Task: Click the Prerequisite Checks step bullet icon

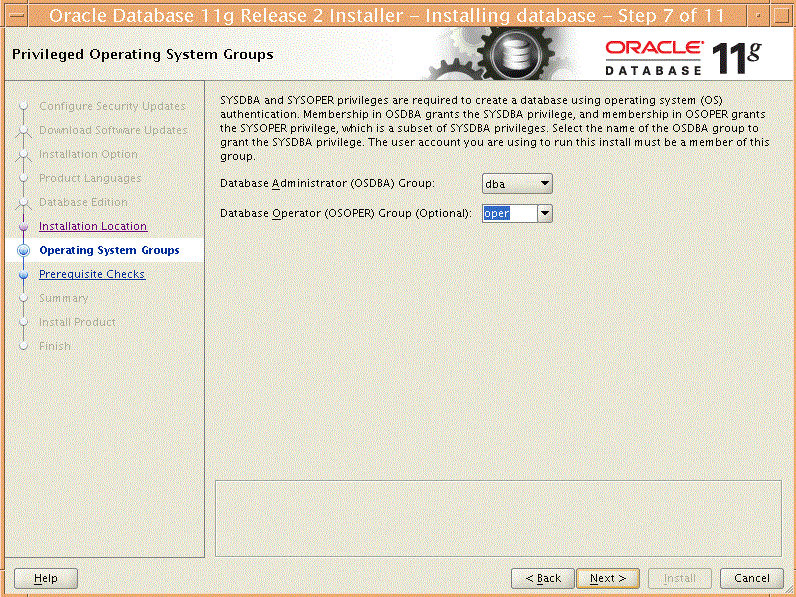Action: [x=23, y=275]
